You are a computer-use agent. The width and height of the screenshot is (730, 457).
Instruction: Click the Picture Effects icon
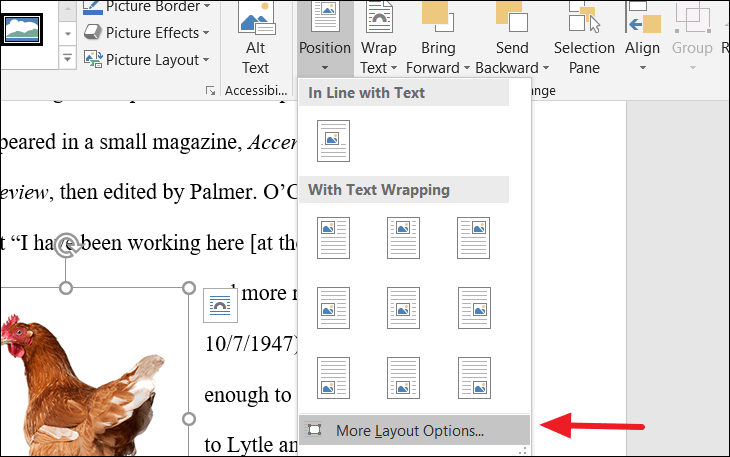click(x=92, y=32)
